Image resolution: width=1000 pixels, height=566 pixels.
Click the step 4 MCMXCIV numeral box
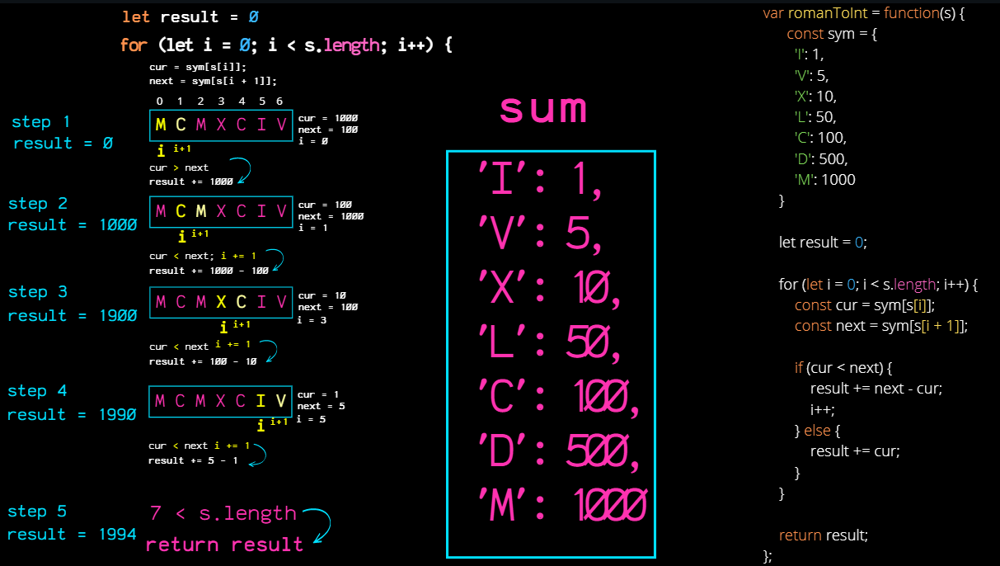(221, 401)
